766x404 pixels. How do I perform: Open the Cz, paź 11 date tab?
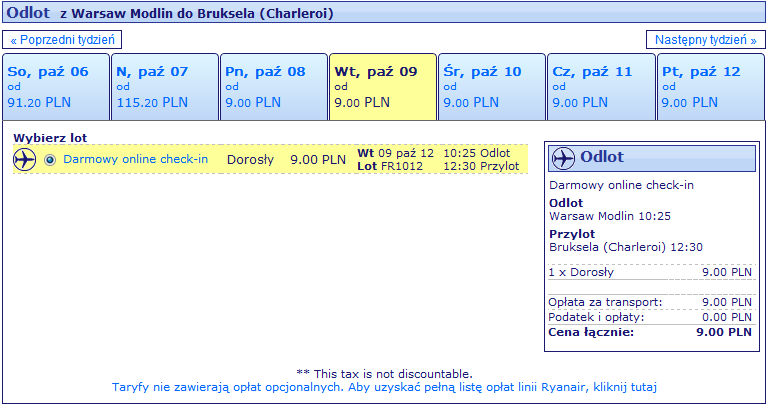[601, 87]
